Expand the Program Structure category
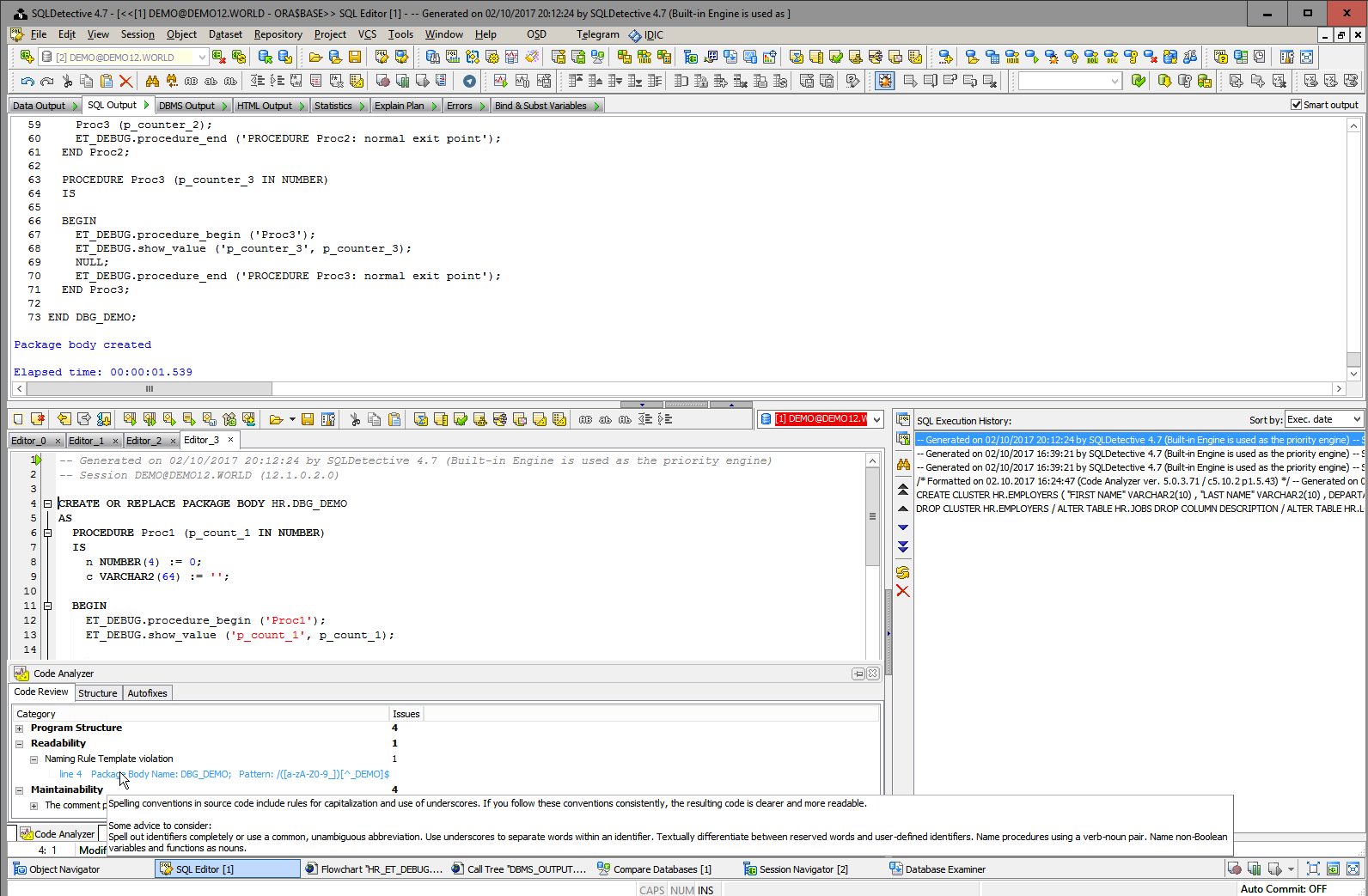The image size is (1368, 896). [x=19, y=728]
